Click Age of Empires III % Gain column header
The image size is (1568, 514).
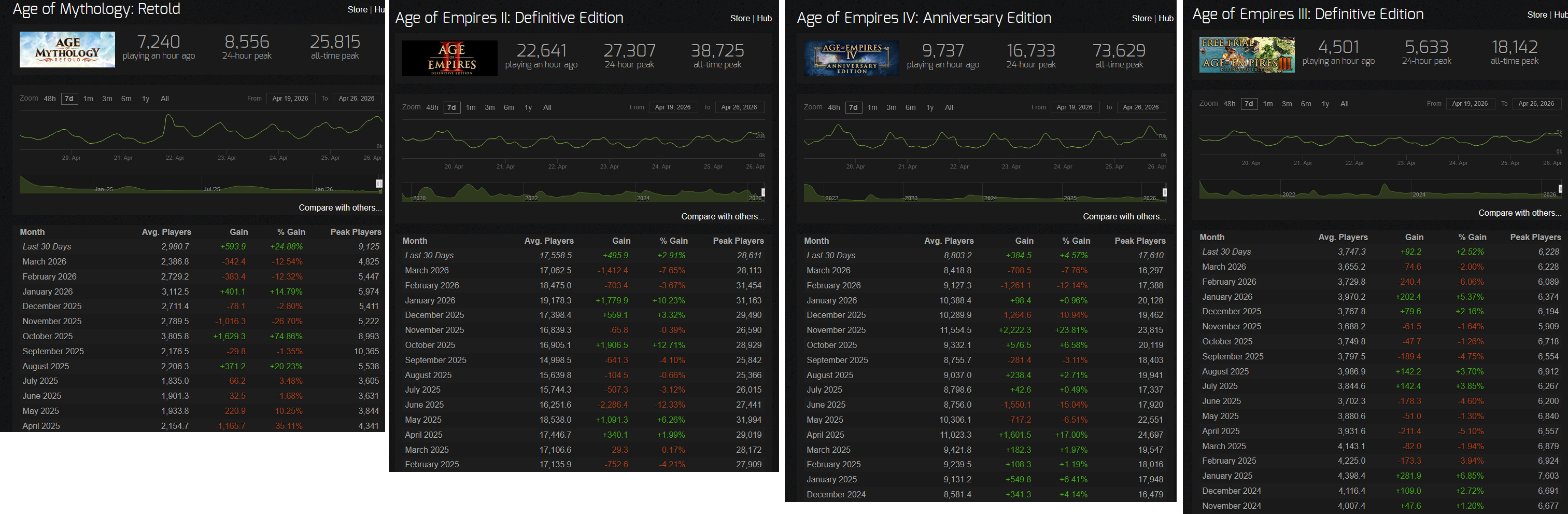click(x=1473, y=237)
